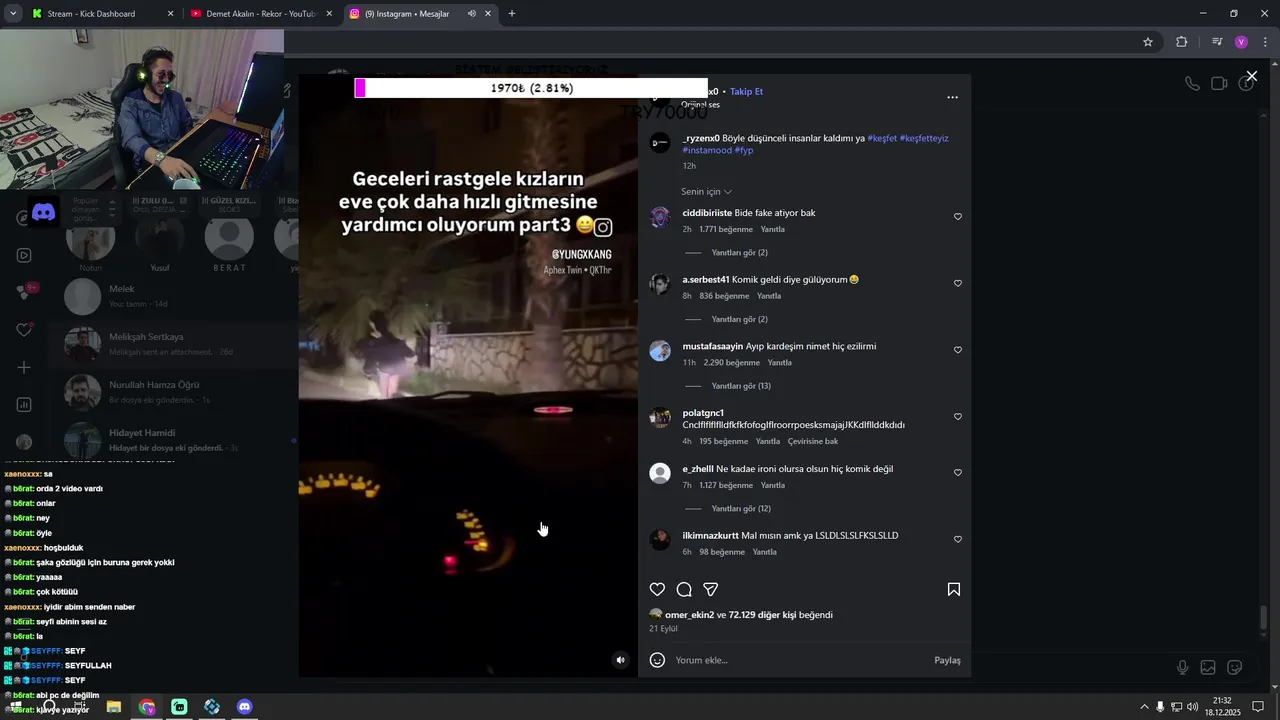This screenshot has height=720, width=1280.
Task: Share the post via paper-plane icon
Action: [x=711, y=590]
